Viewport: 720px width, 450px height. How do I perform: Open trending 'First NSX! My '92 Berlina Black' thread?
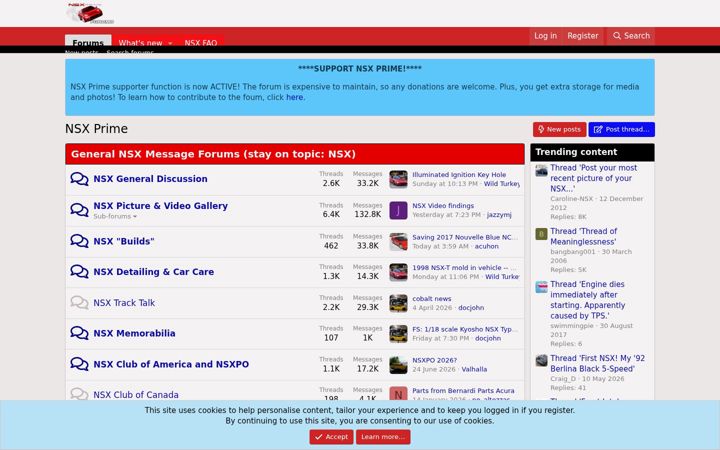597,363
